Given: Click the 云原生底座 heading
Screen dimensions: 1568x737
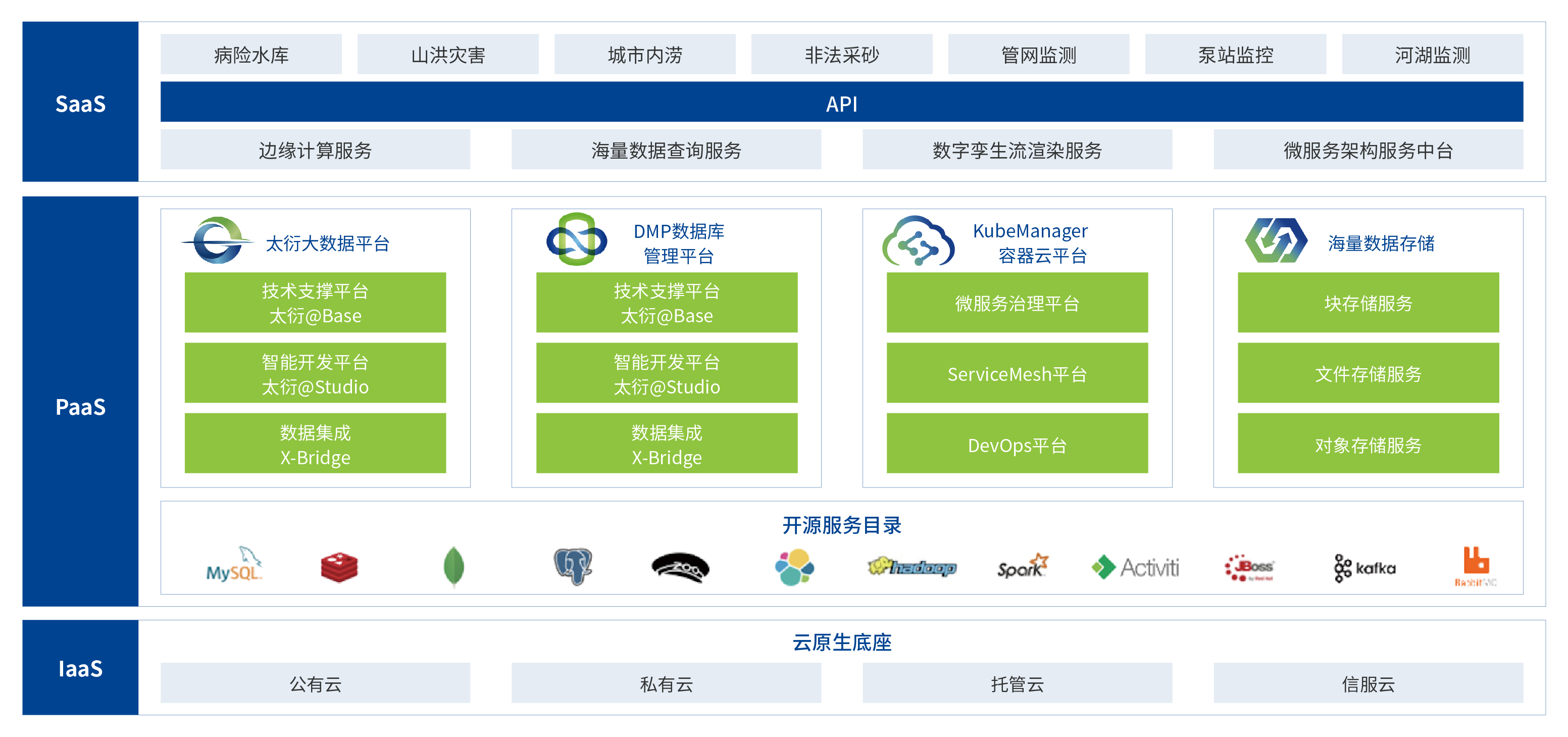Looking at the screenshot, I should pos(842,642).
